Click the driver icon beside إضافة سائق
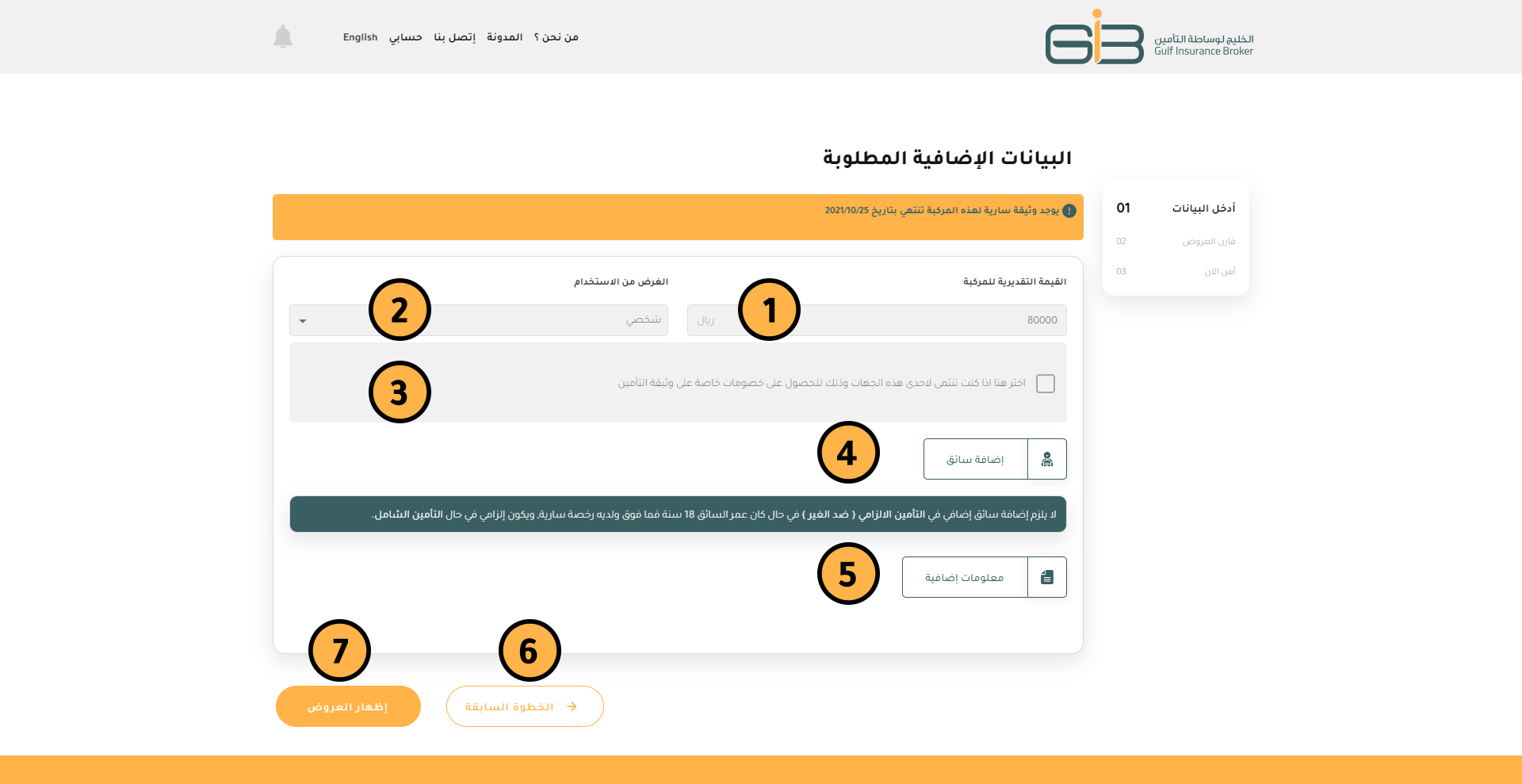Screen dimensions: 1522x784 [1046, 459]
